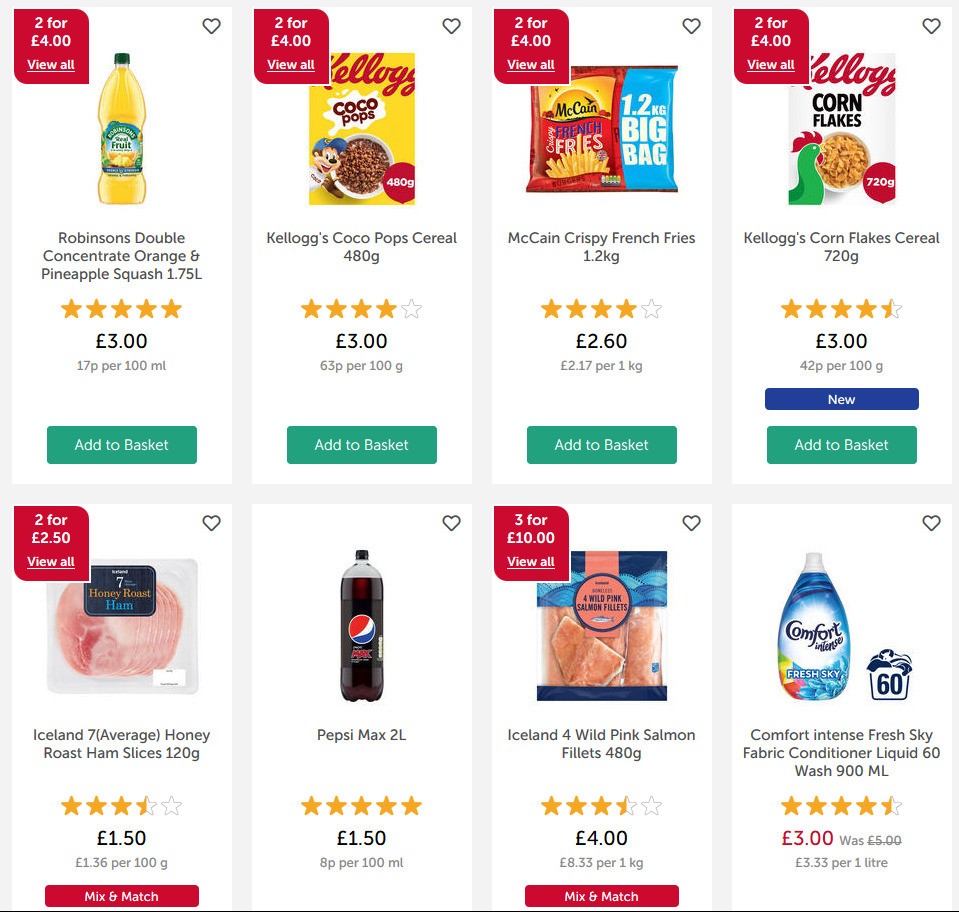Open View all on ham 2 for £2.50 deal
Viewport: 959px width, 912px height.
pos(50,561)
